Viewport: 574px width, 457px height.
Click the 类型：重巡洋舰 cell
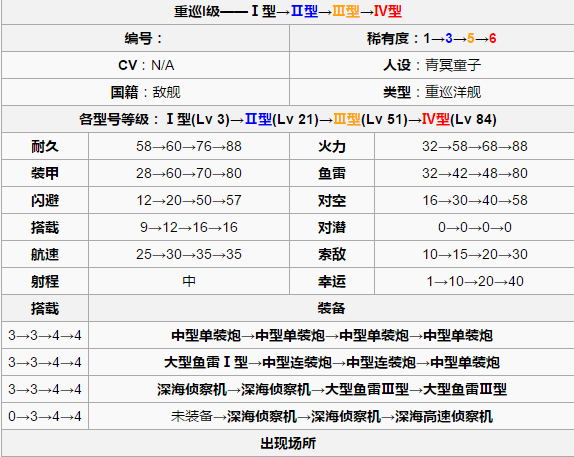click(x=432, y=92)
